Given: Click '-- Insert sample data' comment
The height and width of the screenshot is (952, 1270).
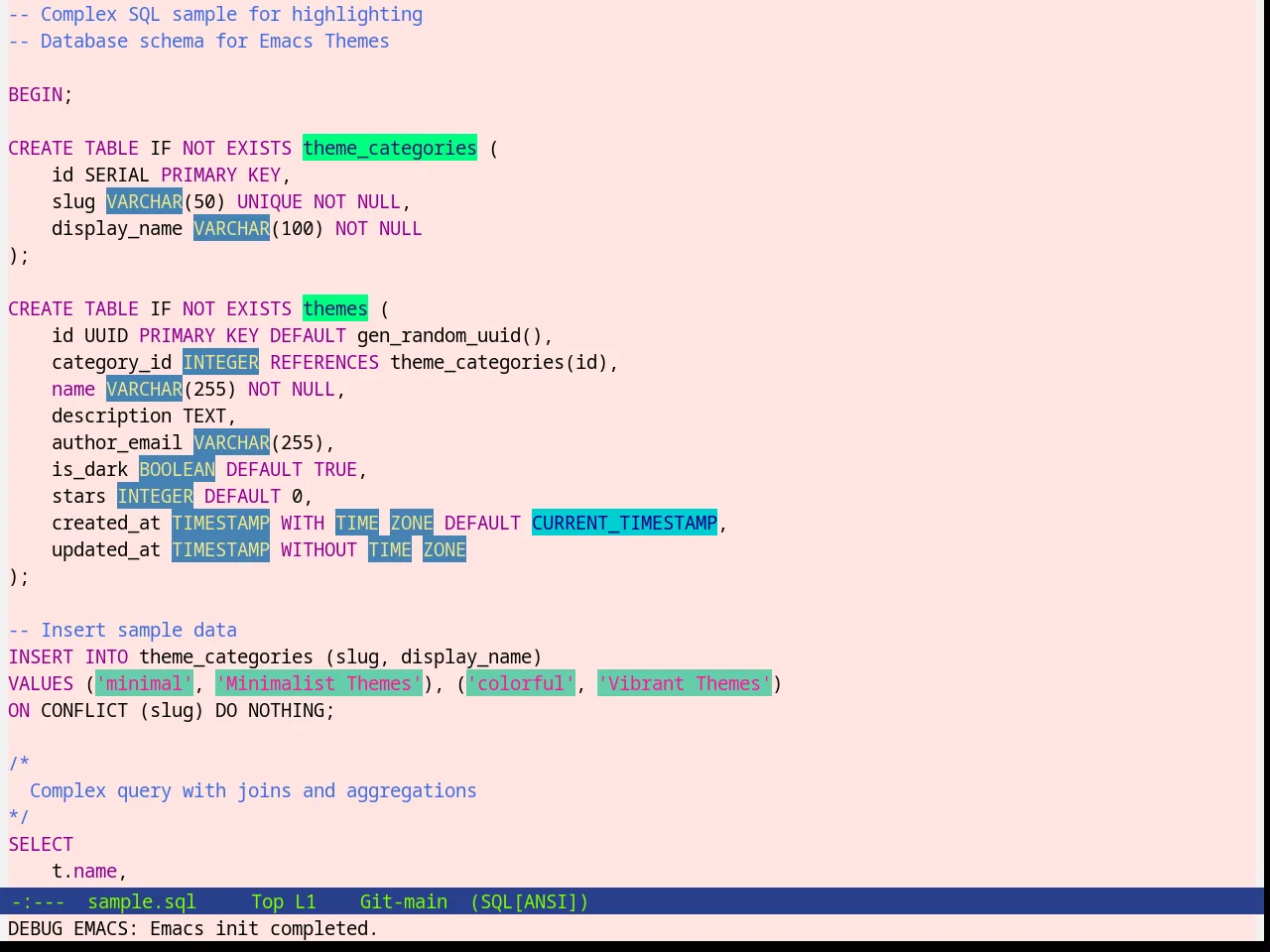Looking at the screenshot, I should coord(123,630).
